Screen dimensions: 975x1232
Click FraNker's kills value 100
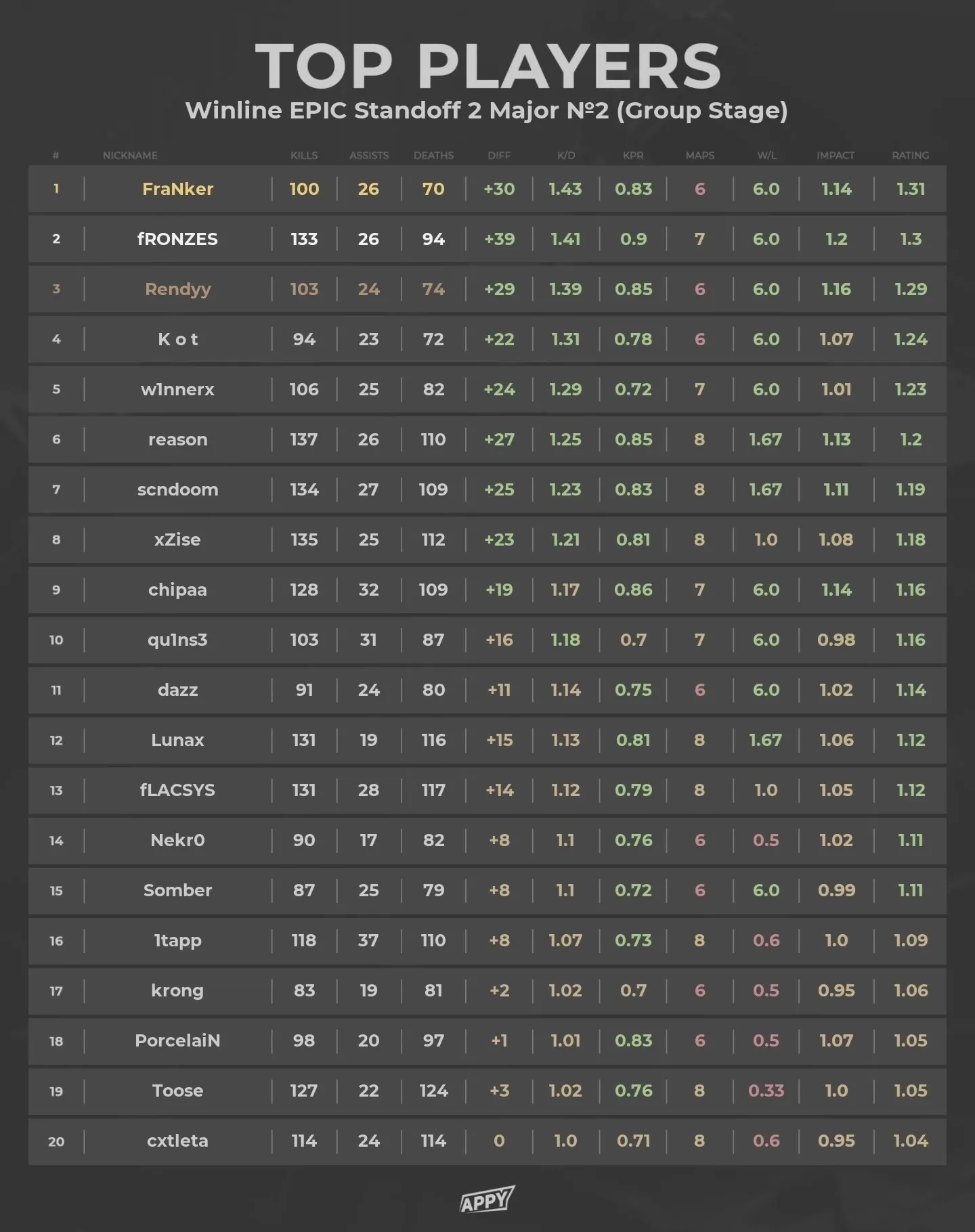304,189
